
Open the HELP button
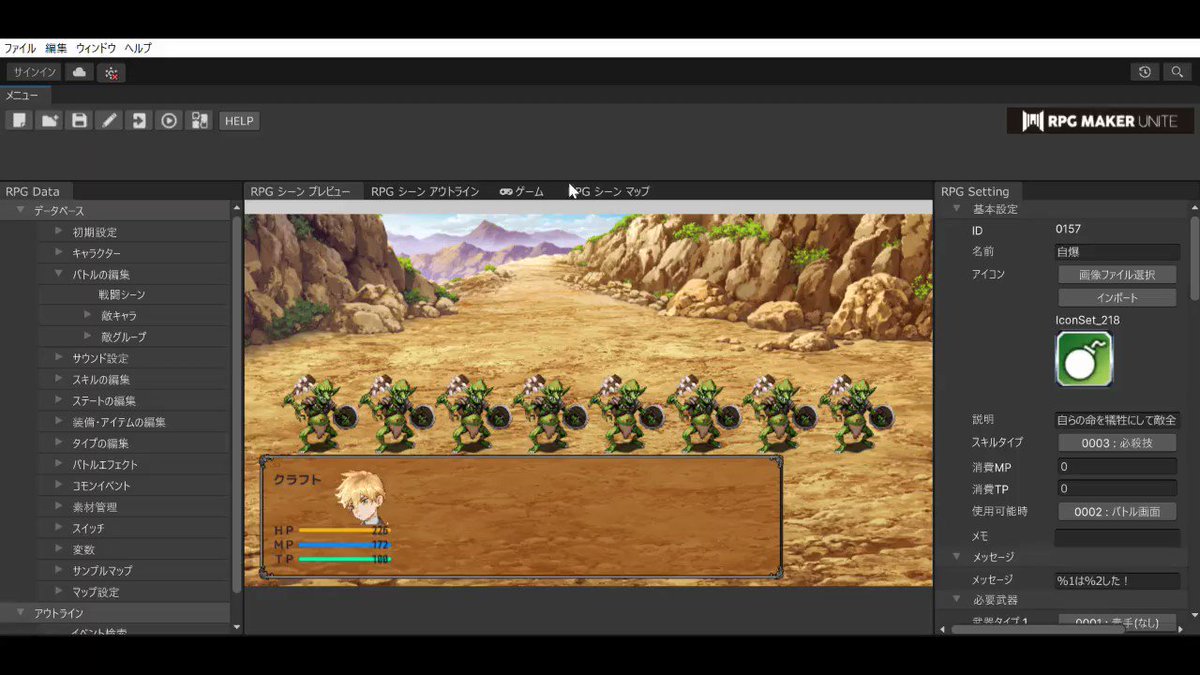click(239, 121)
